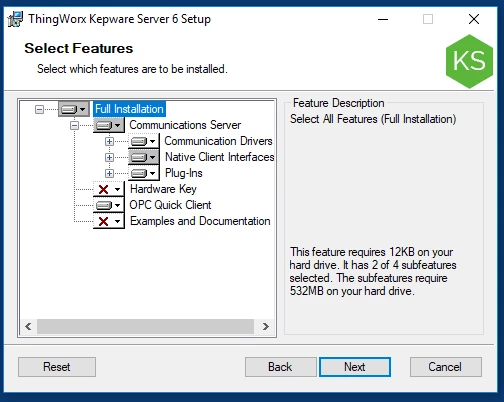The height and width of the screenshot is (402, 504).
Task: Select the Plug-Ins tree item
Action: click(x=184, y=173)
